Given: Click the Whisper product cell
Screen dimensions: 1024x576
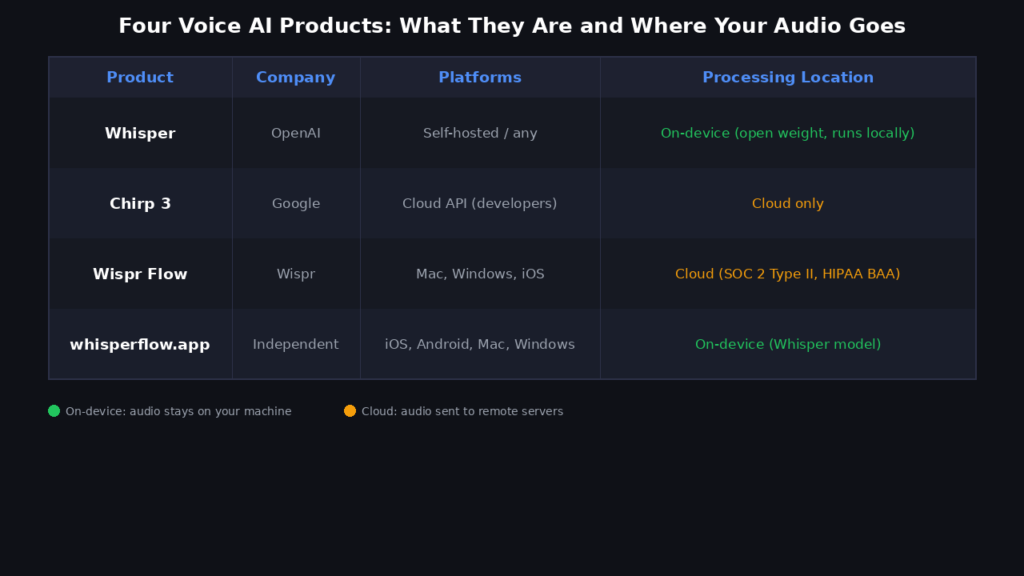Looking at the screenshot, I should 140,133.
